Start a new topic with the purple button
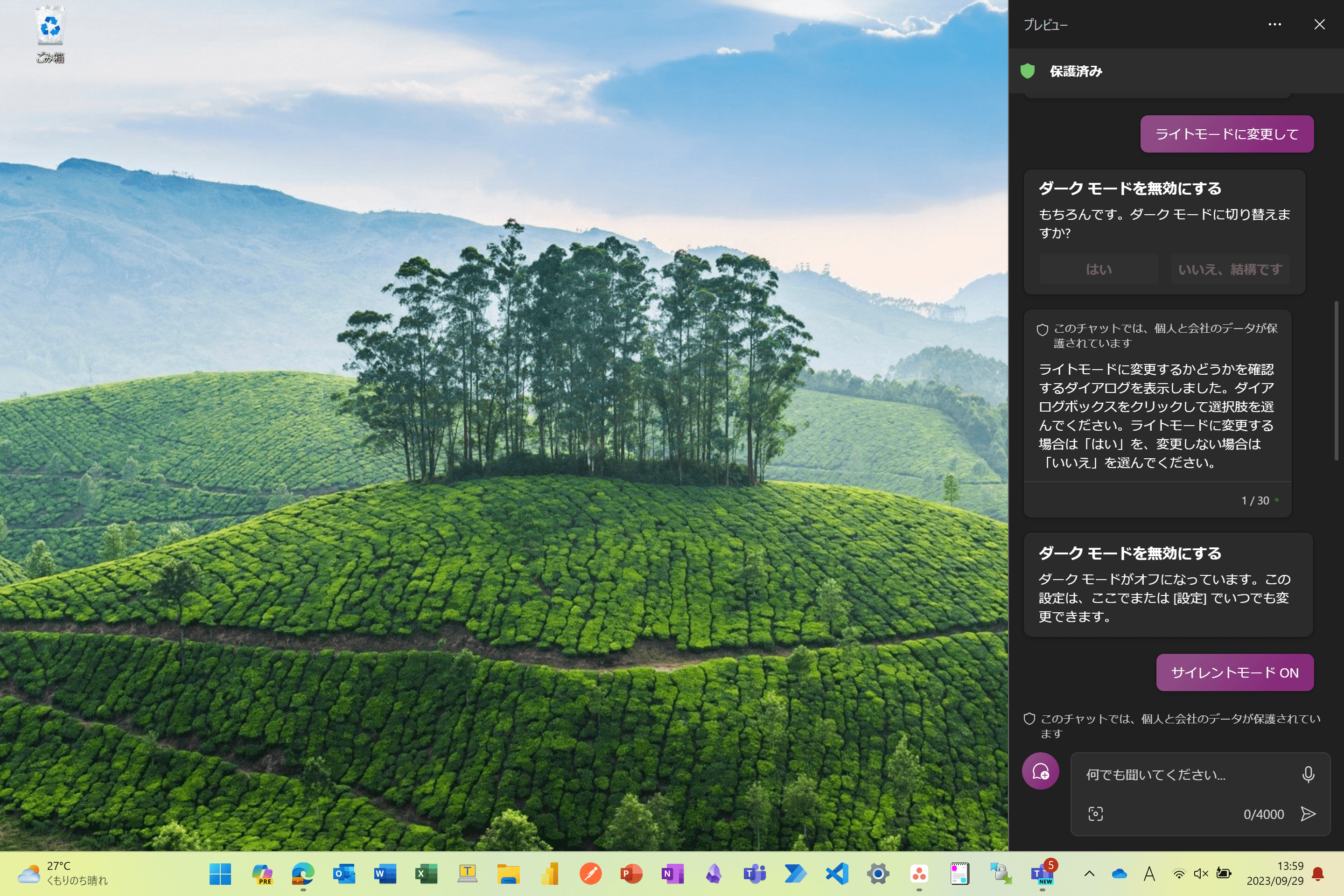The width and height of the screenshot is (1344, 896). pyautogui.click(x=1040, y=771)
